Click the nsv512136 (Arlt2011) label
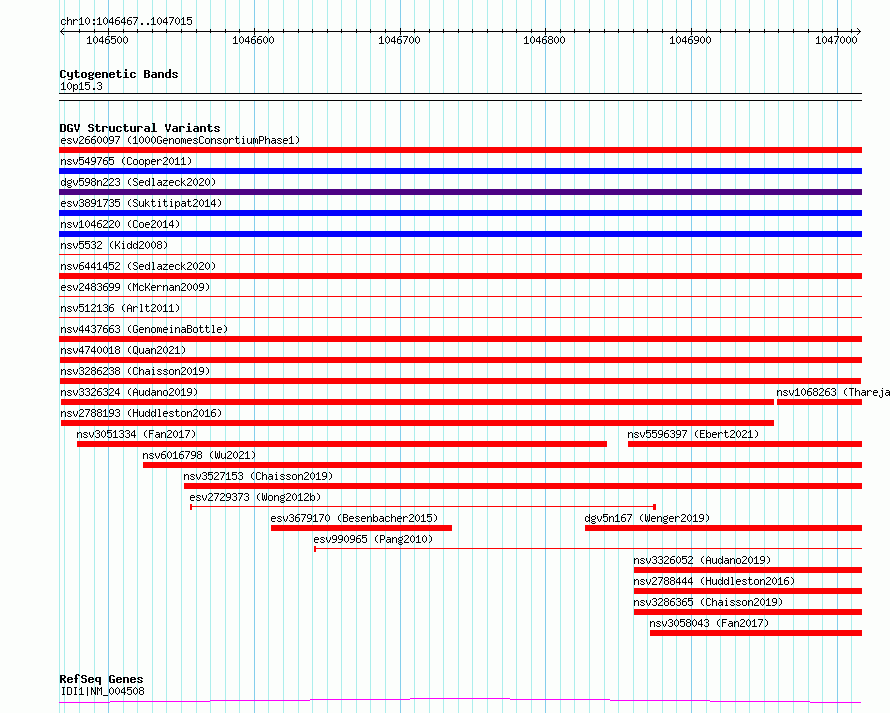The width and height of the screenshot is (890, 713). point(120,308)
